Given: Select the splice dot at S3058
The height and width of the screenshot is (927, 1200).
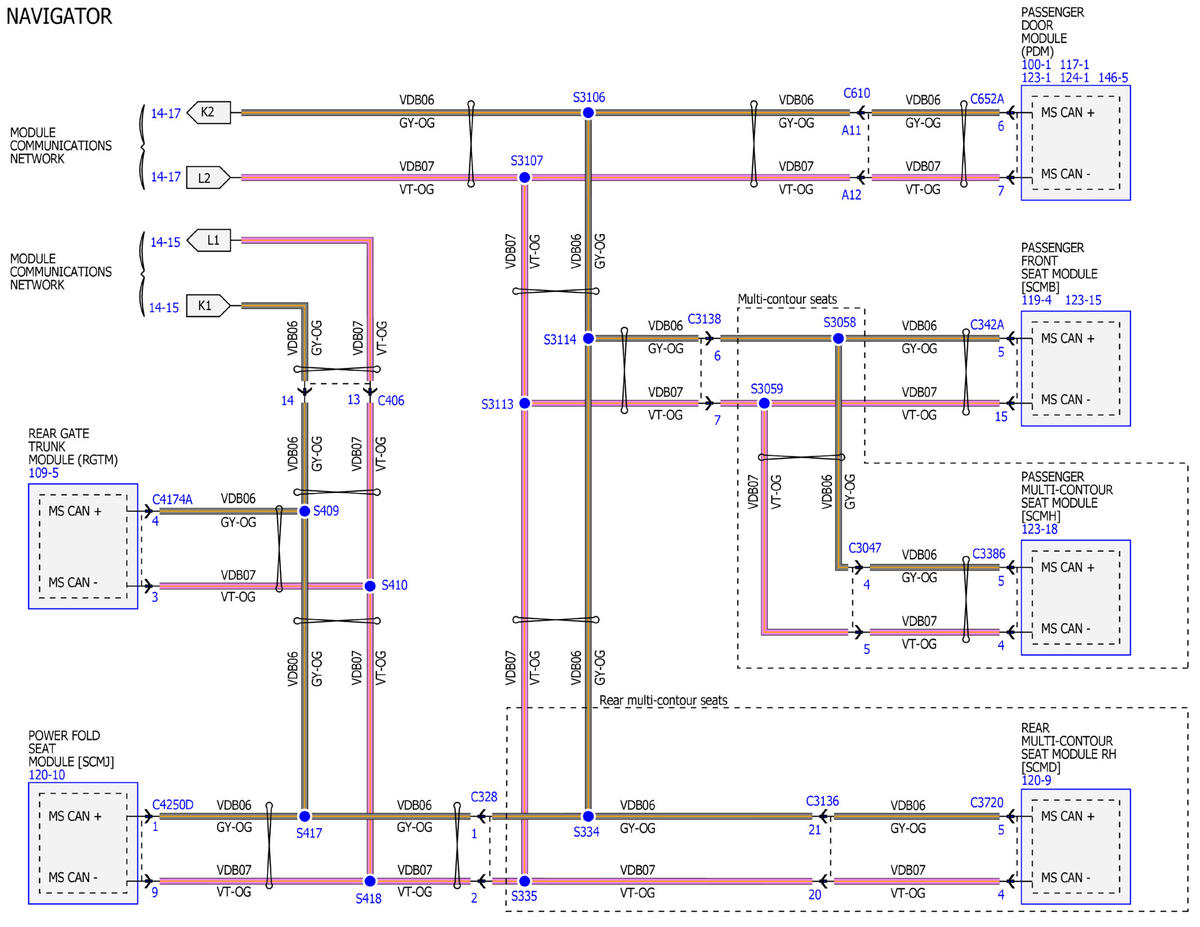Looking at the screenshot, I should click(838, 339).
